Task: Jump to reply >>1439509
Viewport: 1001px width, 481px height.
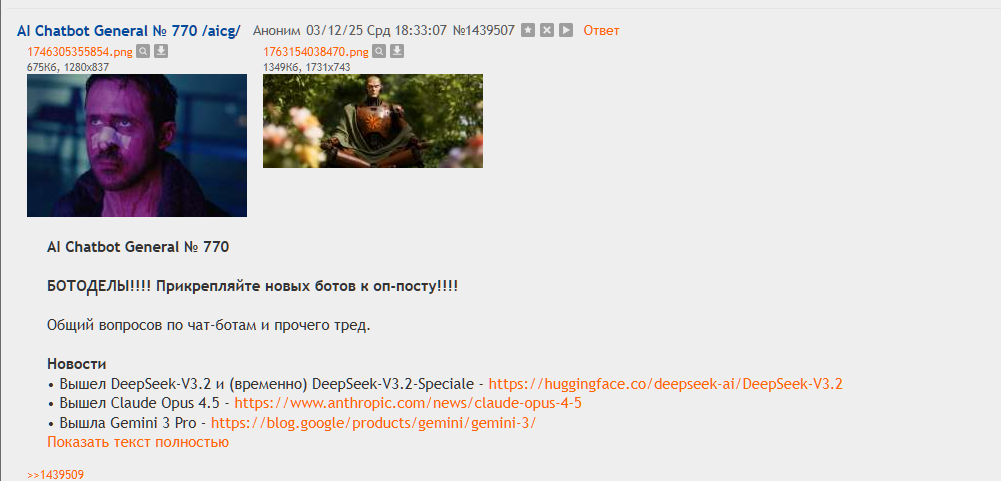Action: [x=55, y=475]
